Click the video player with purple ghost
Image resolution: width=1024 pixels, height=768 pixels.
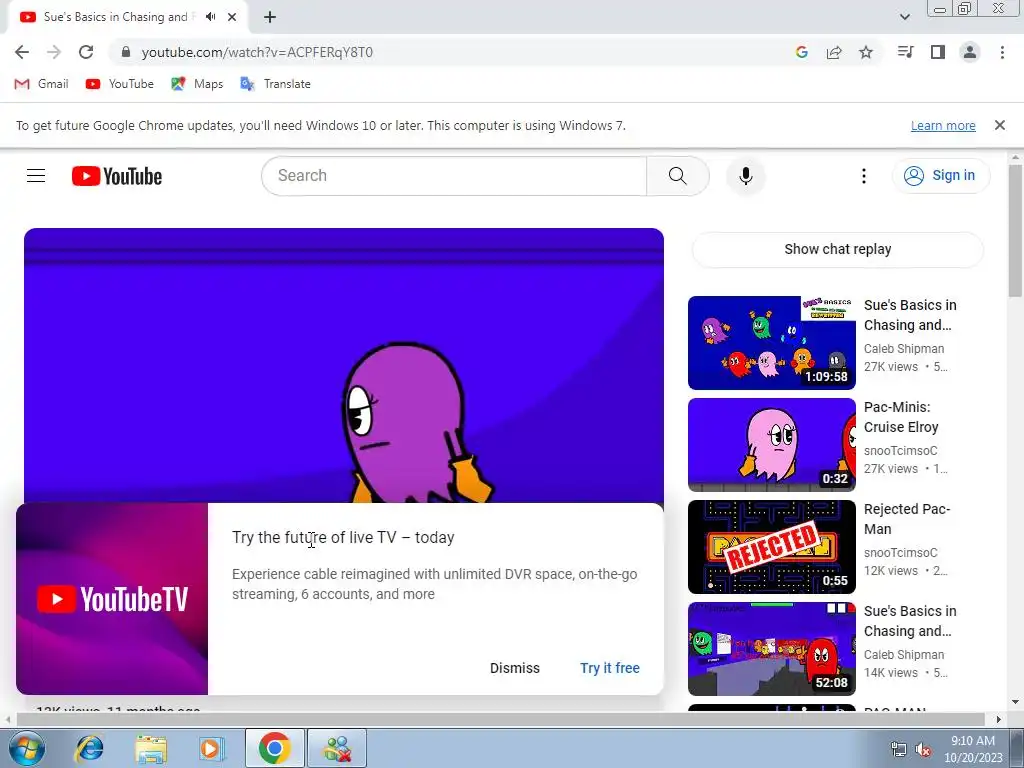click(344, 365)
